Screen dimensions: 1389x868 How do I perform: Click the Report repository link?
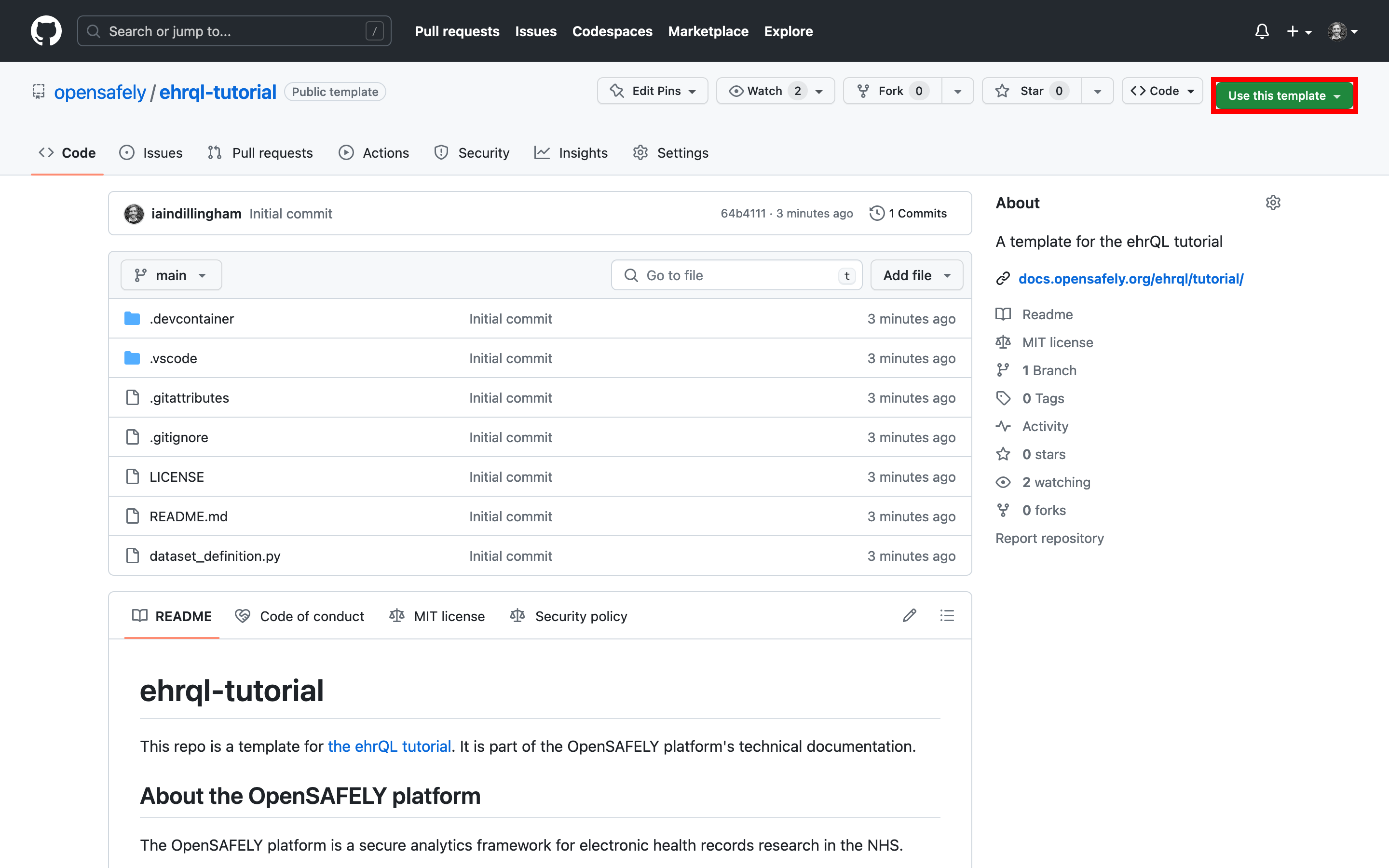(x=1049, y=538)
